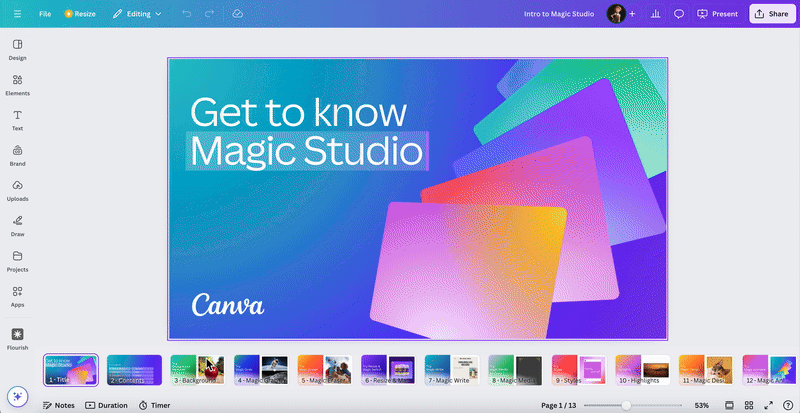Open the Draw panel

pos(17,226)
